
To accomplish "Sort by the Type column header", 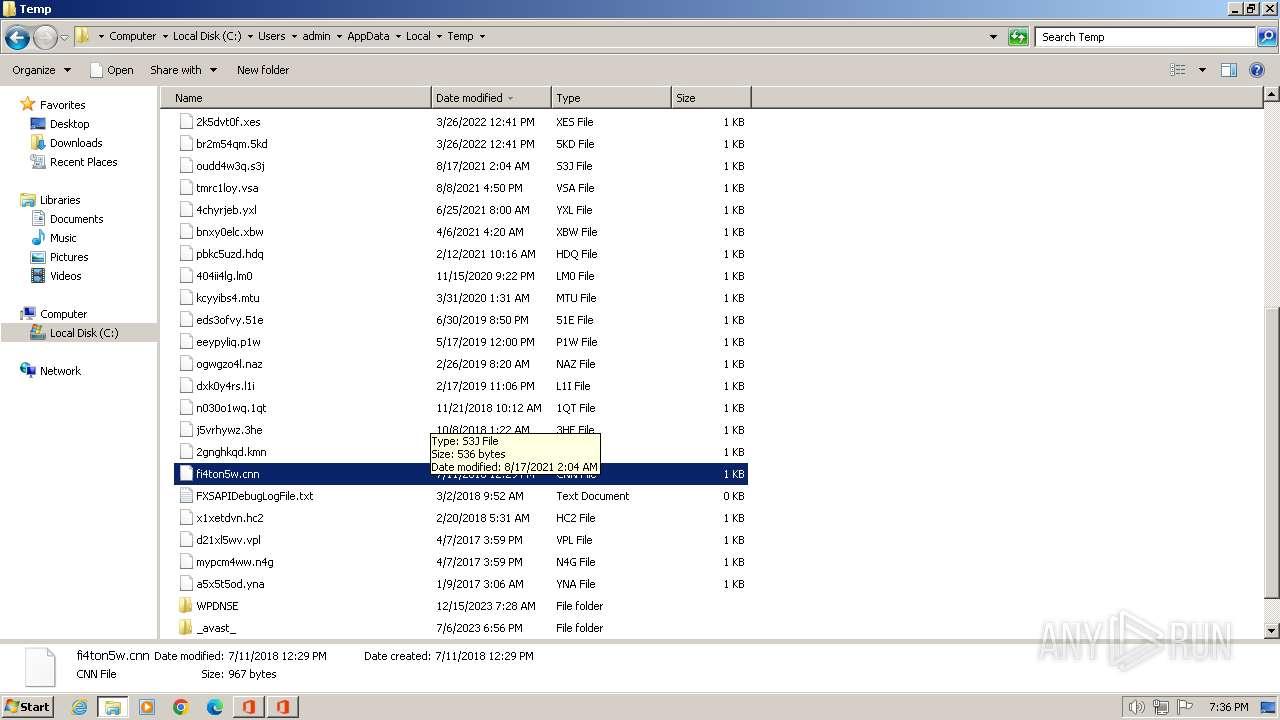I will 611,98.
